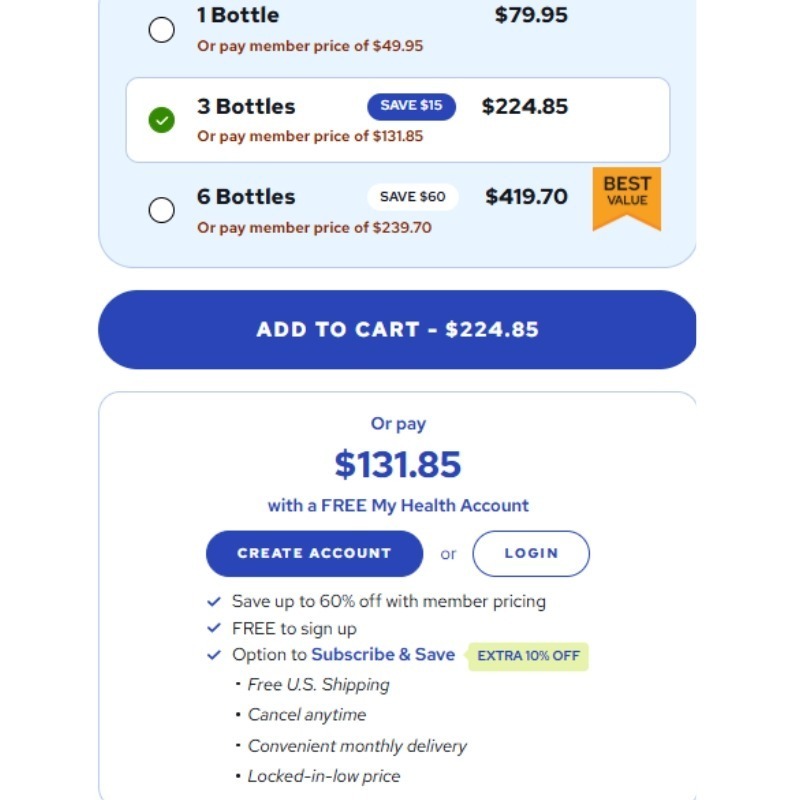800x800 pixels.
Task: Click the Best Value ribbon badge
Action: click(x=627, y=194)
